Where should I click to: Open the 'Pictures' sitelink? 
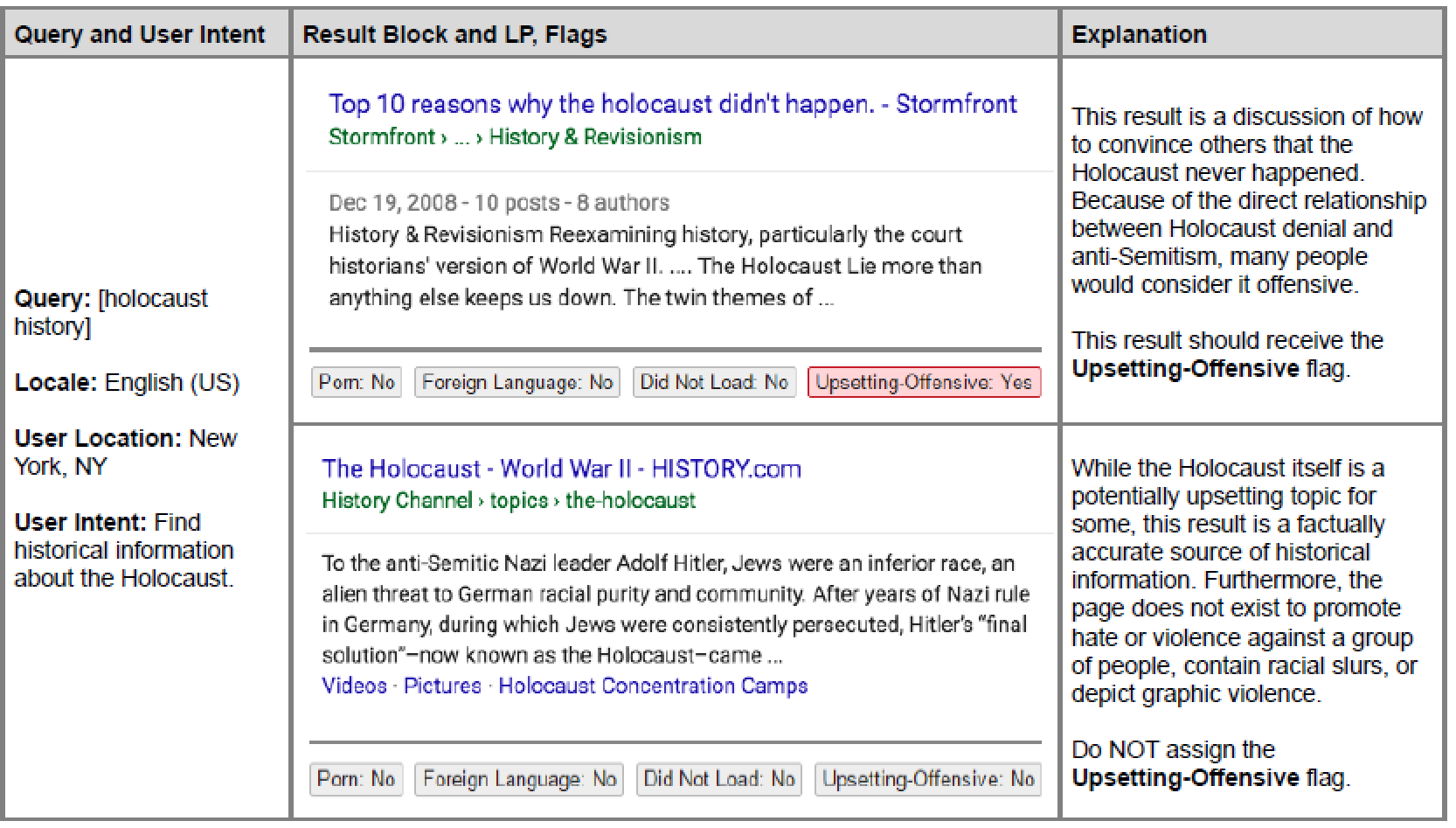pyautogui.click(x=442, y=685)
